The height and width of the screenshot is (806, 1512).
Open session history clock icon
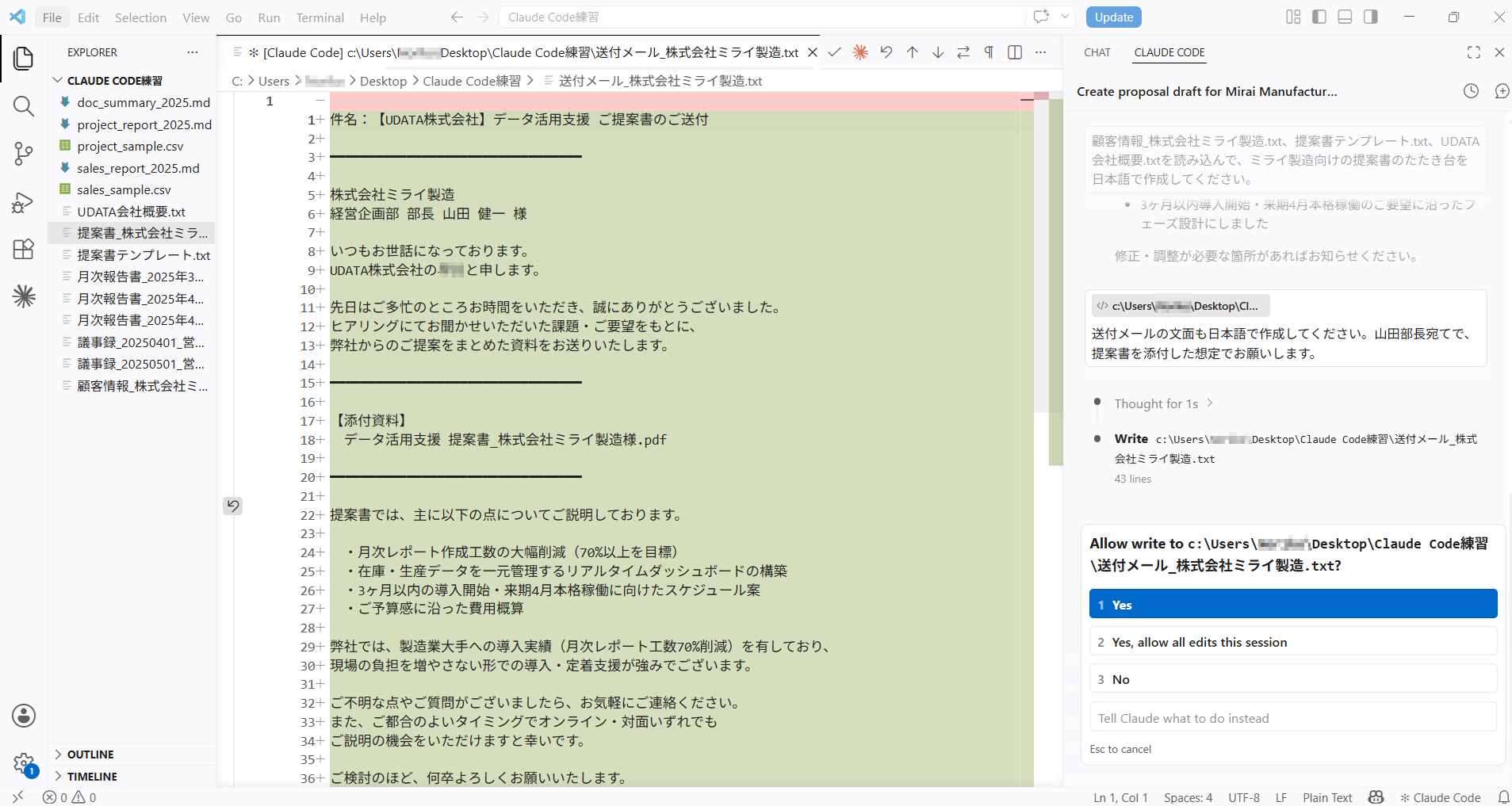click(1471, 91)
